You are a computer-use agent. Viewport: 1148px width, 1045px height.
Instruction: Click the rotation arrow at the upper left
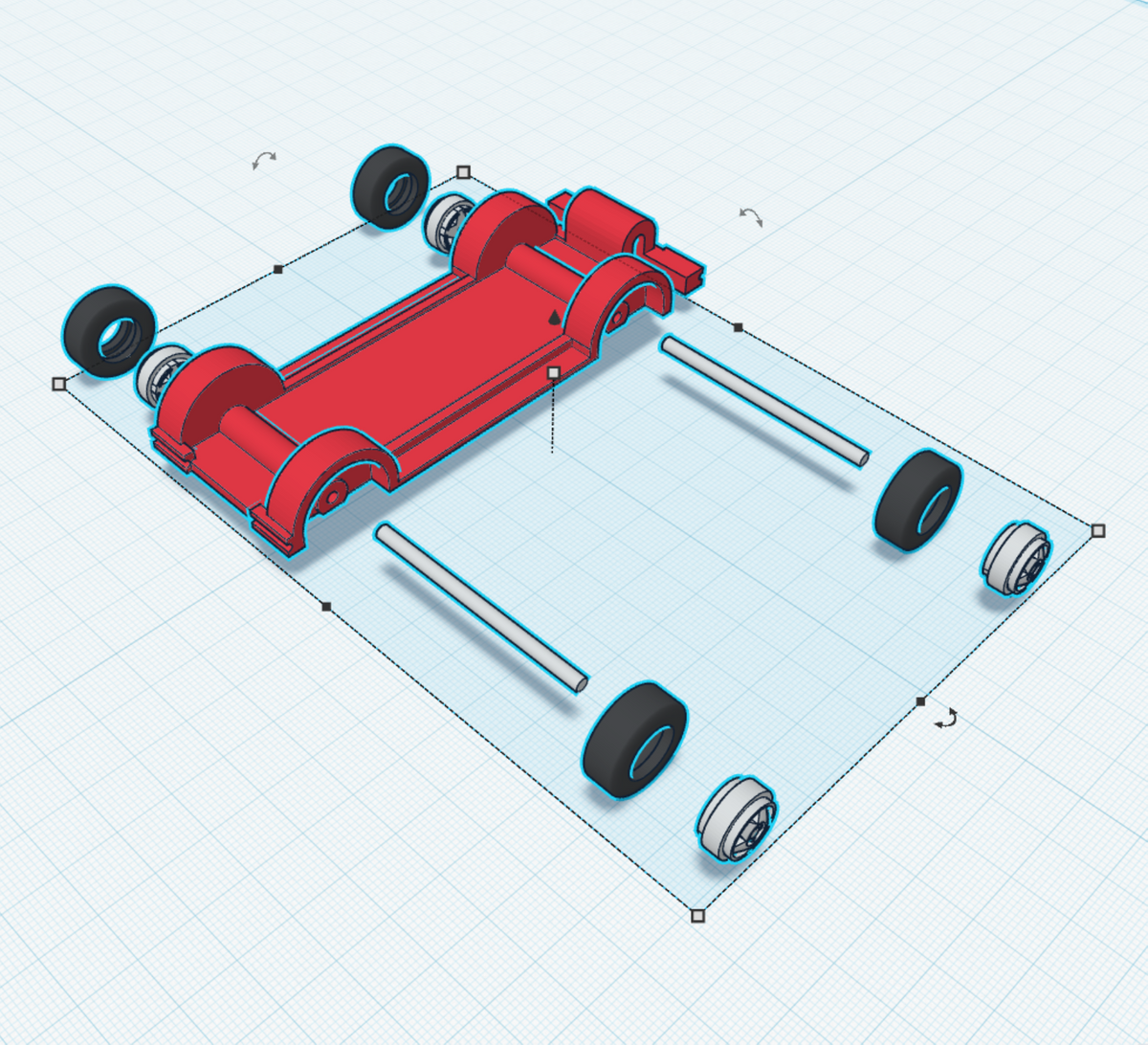click(264, 160)
